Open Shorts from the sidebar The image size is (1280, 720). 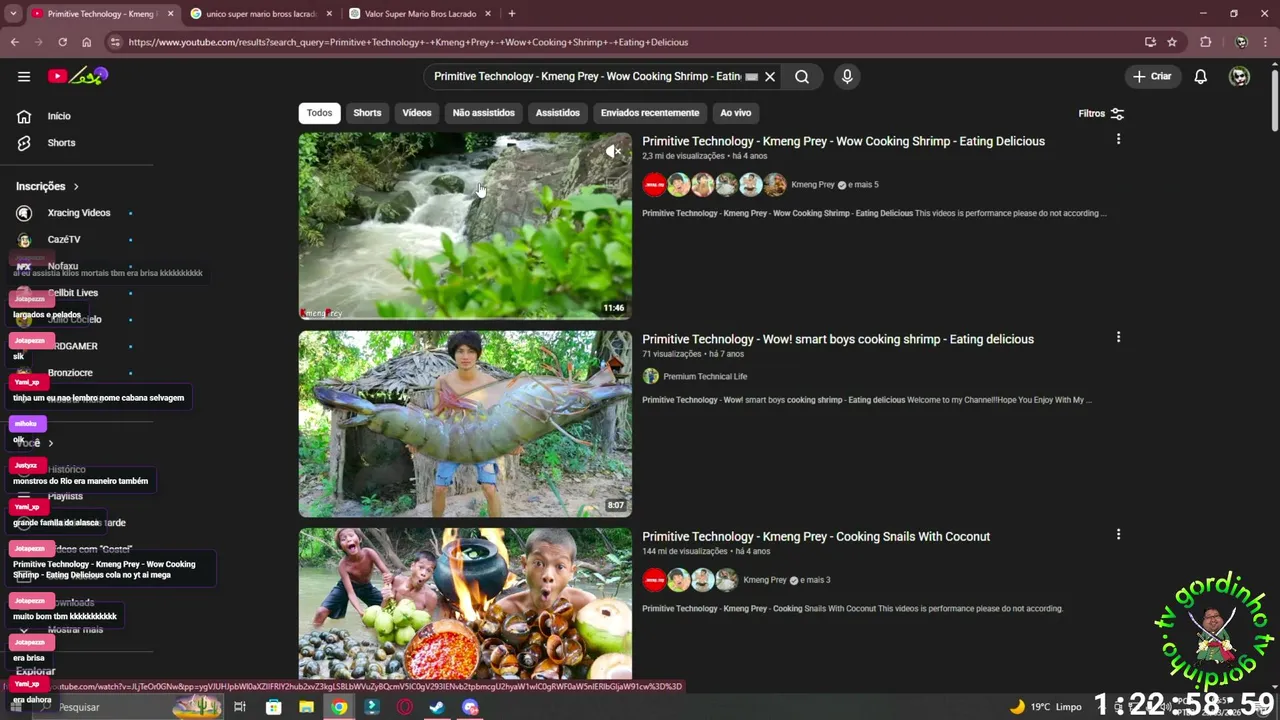61,143
